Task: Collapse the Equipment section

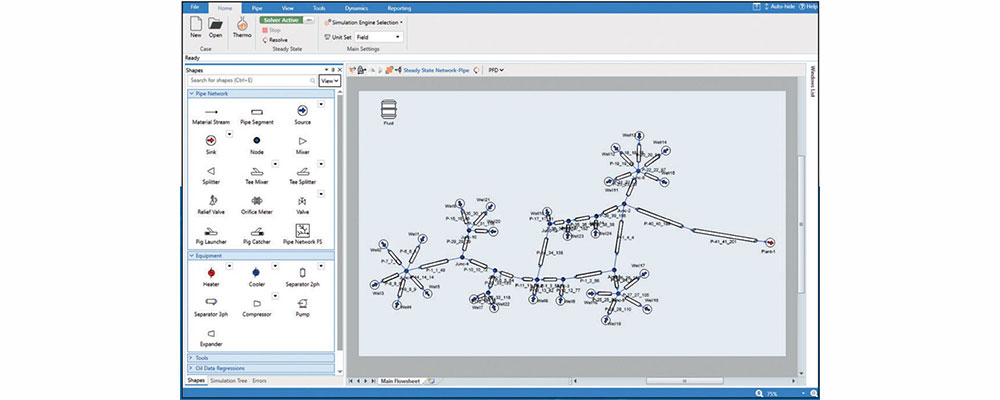Action: 260,256
